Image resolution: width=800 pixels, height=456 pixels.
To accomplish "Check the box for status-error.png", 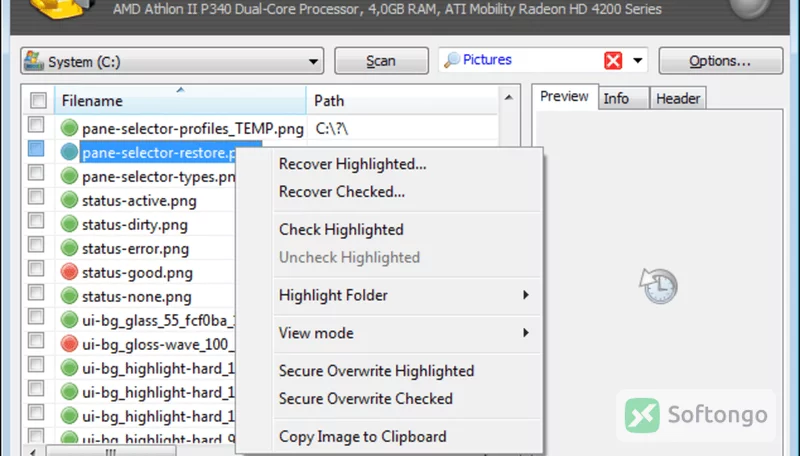I will [36, 244].
